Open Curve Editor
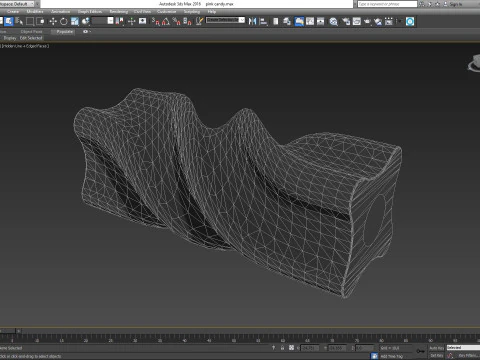 [310, 22]
